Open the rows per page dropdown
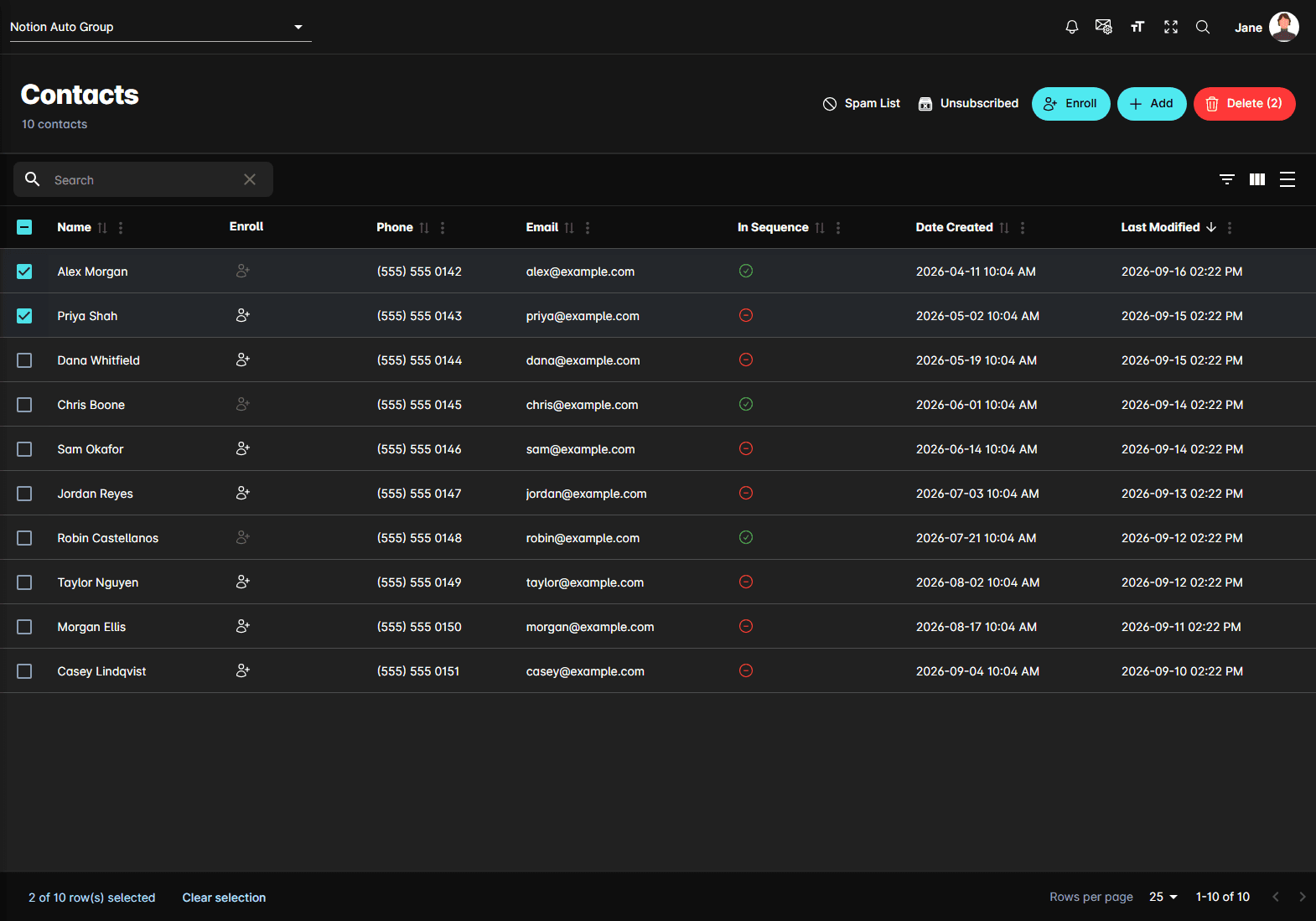 click(1163, 897)
